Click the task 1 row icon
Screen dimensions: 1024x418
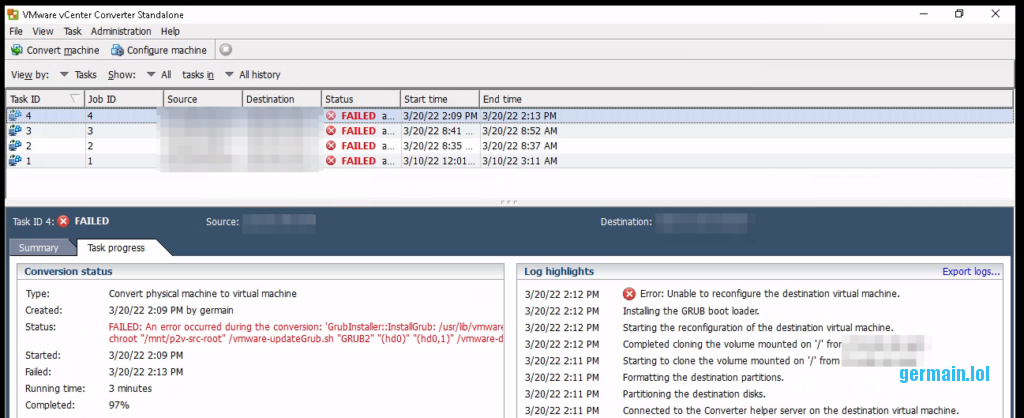coord(15,161)
